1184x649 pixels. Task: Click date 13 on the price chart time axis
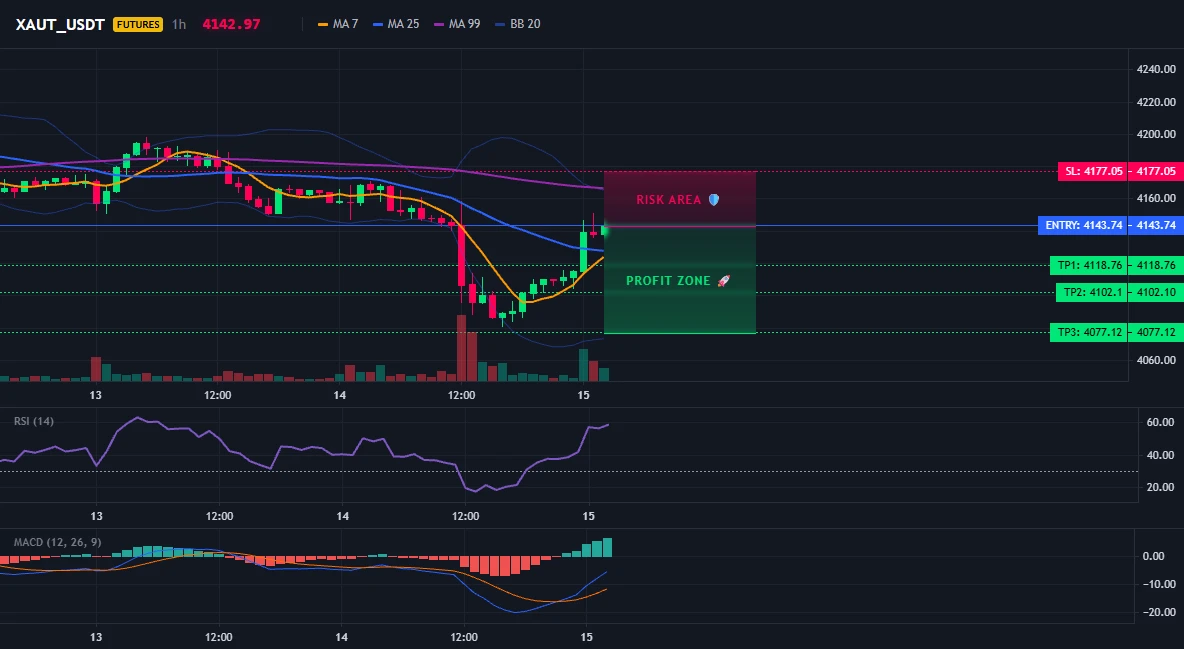96,395
